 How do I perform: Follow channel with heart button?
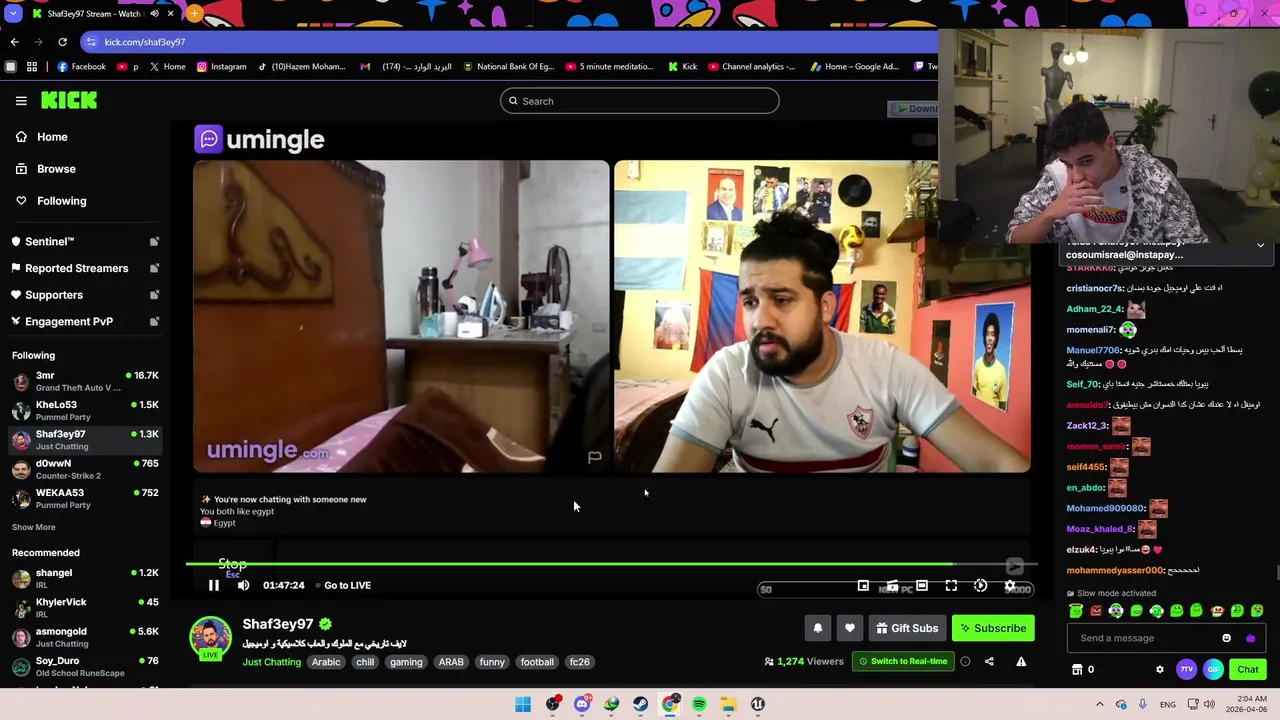pyautogui.click(x=850, y=628)
